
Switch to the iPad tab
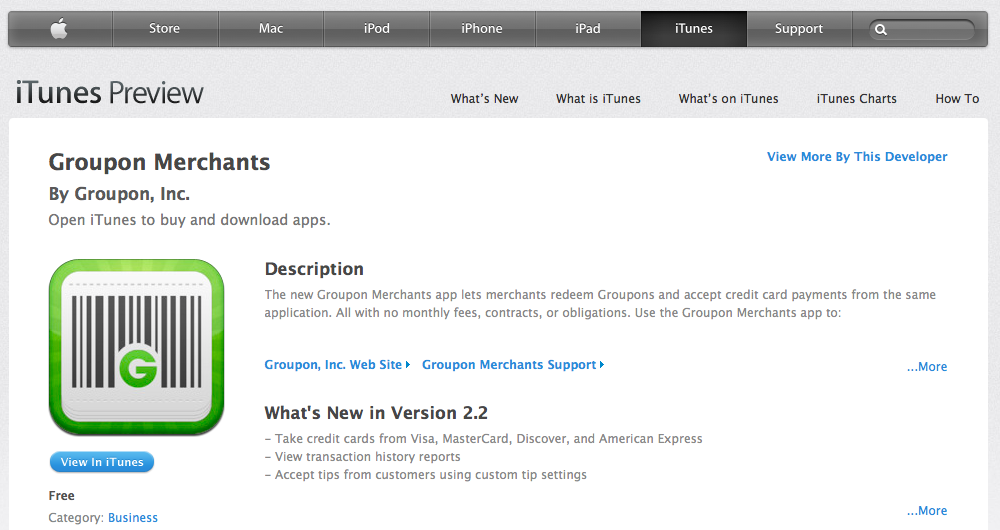pyautogui.click(x=588, y=29)
